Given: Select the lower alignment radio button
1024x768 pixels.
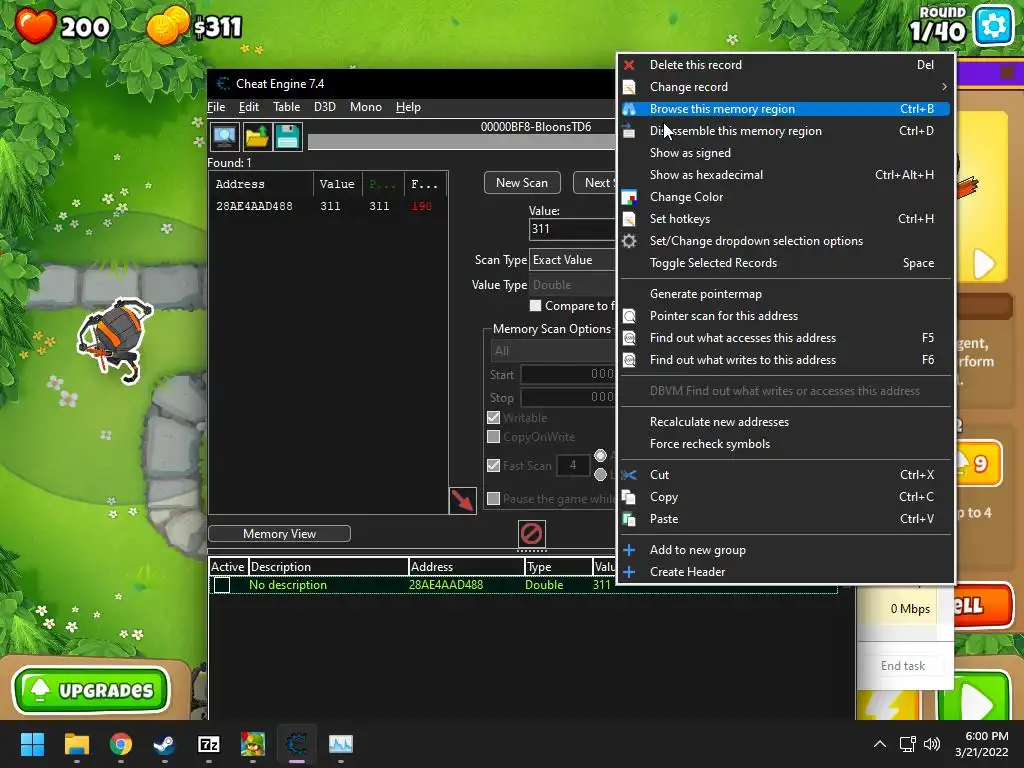Looking at the screenshot, I should [x=600, y=475].
